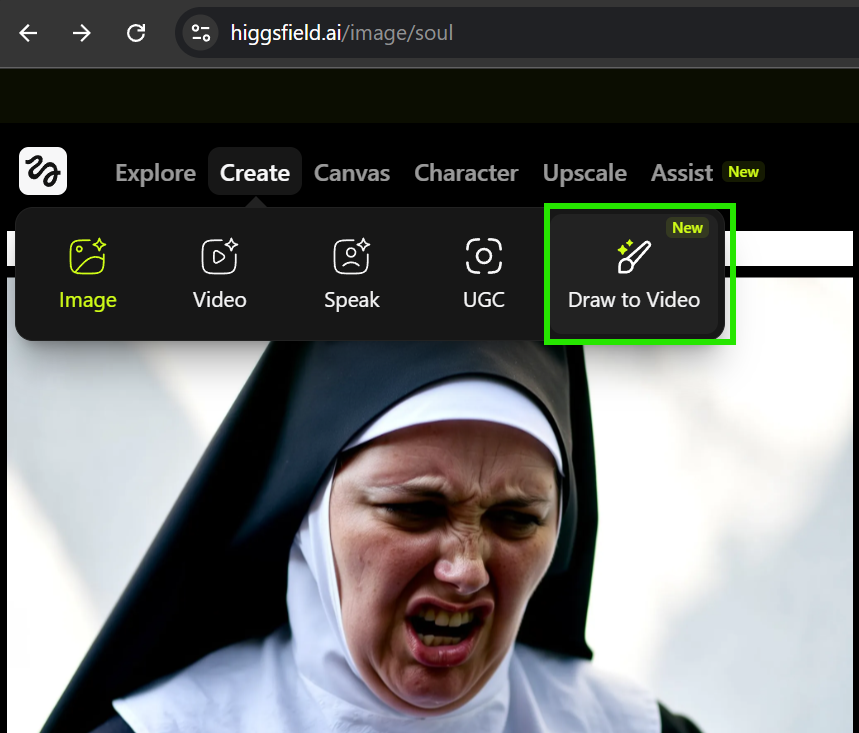Click the Speak person icon

point(352,256)
